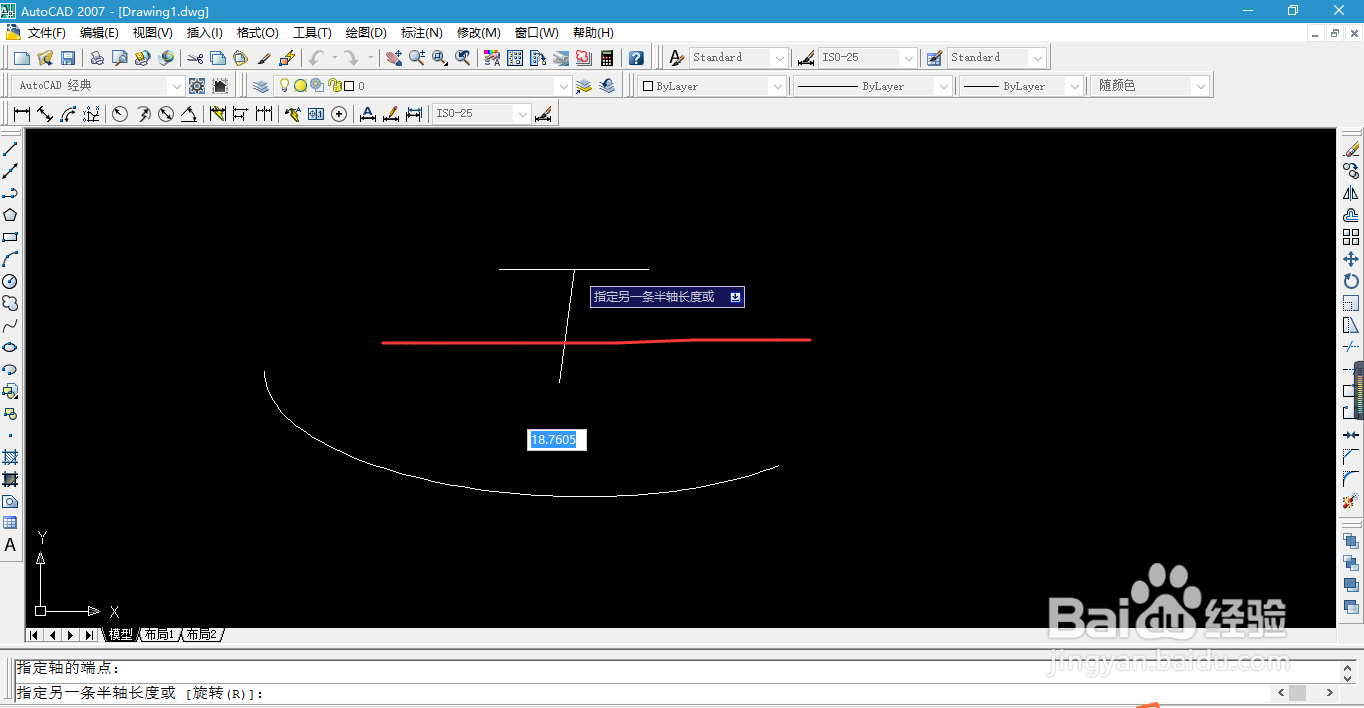
Task: Open the QuickCalc calculator icon
Action: (607, 58)
